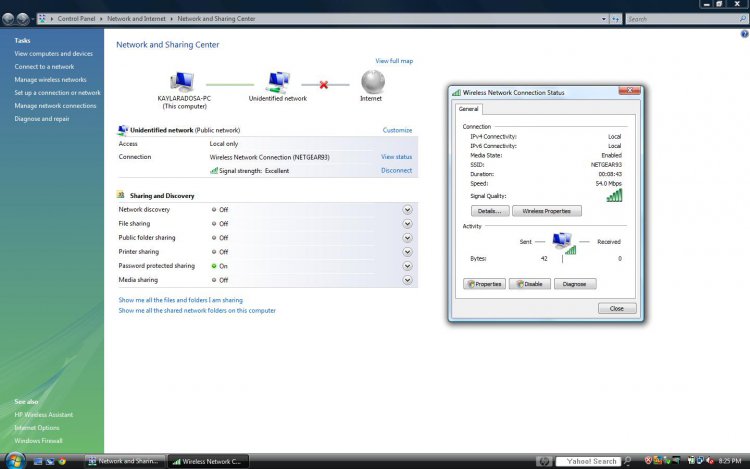Click Network and Internet in breadcrumb
The height and width of the screenshot is (469, 750).
point(136,19)
